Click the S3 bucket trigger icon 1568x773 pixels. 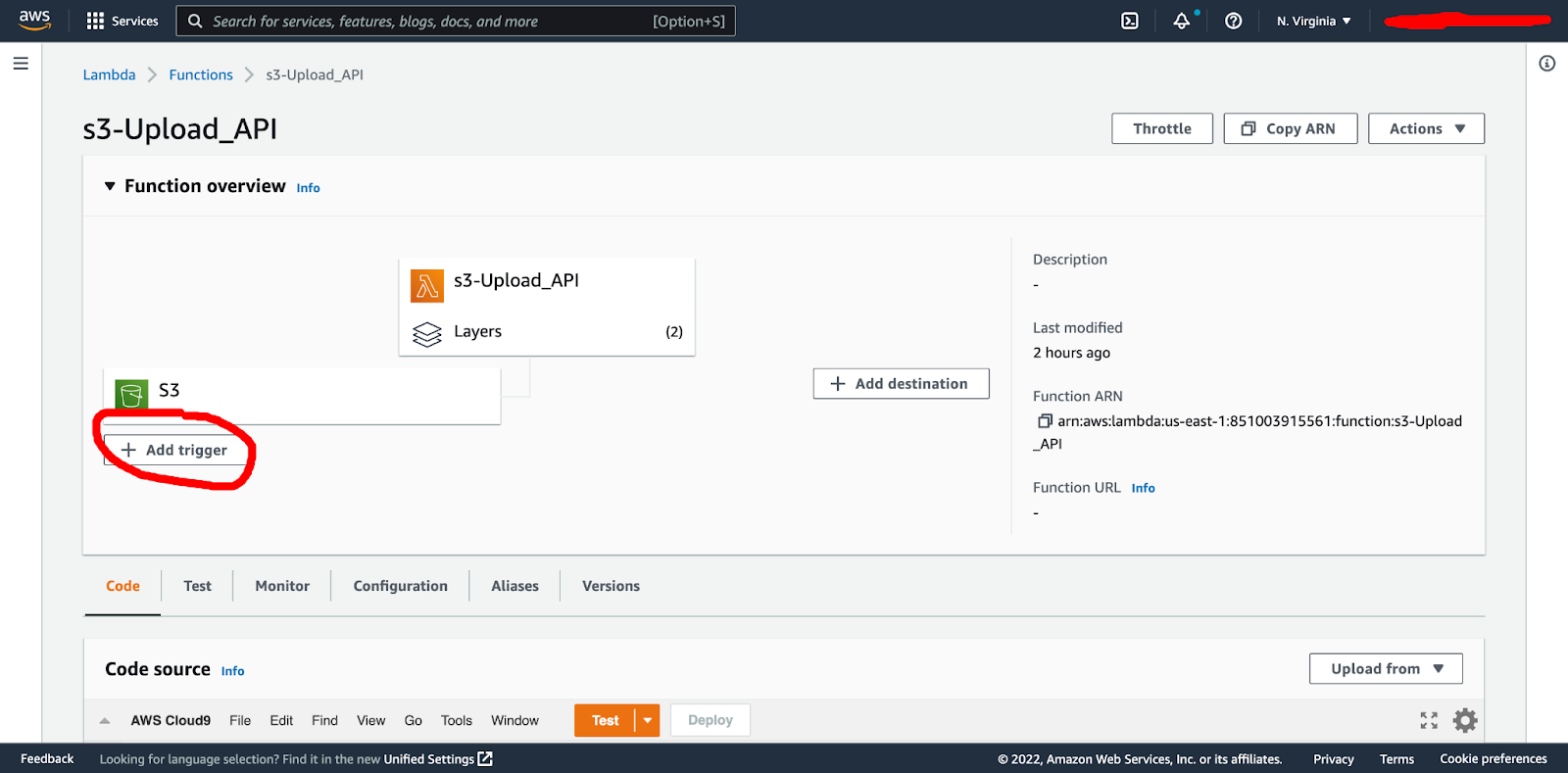click(x=131, y=395)
